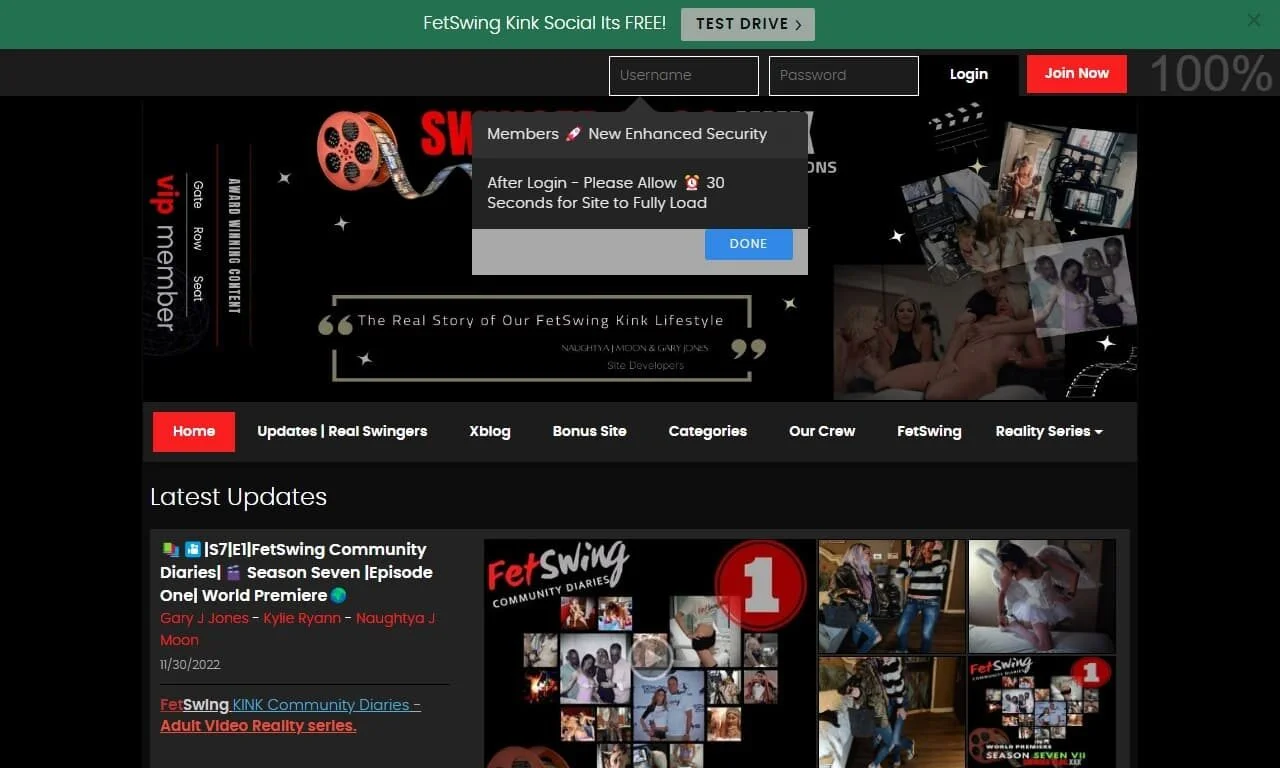Open Updates | Real Swingers page

click(342, 432)
